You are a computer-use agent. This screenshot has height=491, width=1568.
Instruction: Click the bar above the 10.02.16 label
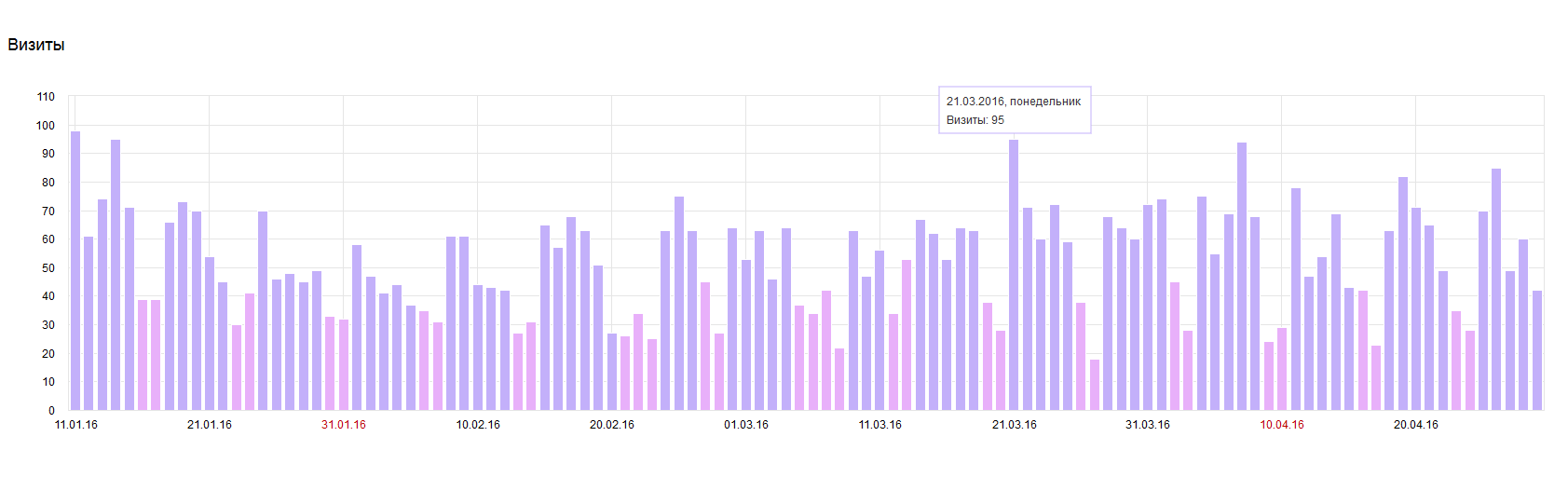pyautogui.click(x=477, y=348)
